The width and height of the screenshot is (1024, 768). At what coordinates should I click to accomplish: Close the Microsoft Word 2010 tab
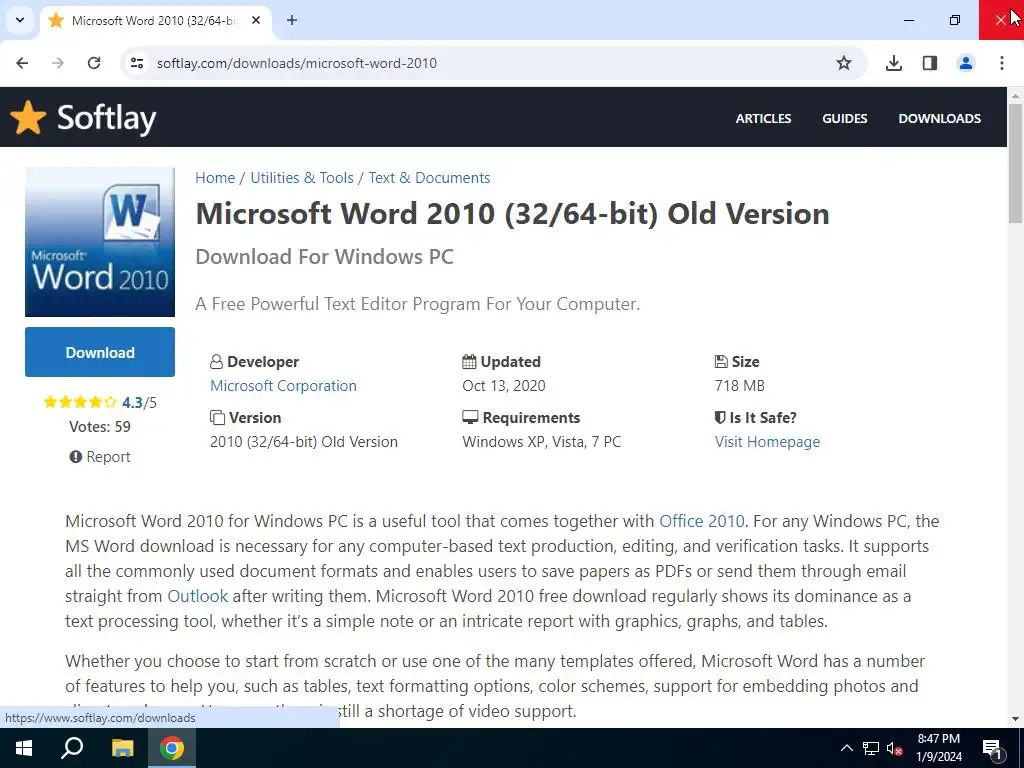[x=256, y=20]
